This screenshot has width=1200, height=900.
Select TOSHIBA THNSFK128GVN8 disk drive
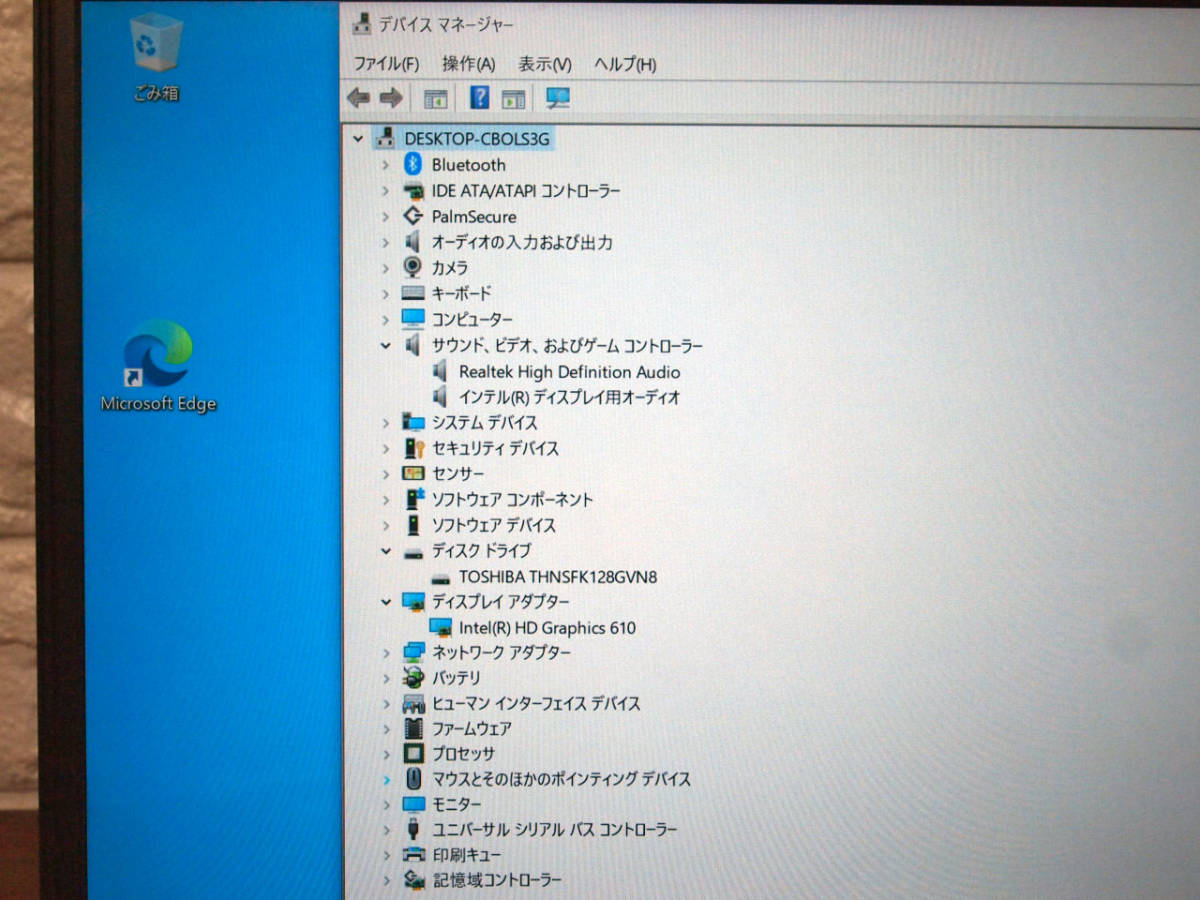point(558,577)
